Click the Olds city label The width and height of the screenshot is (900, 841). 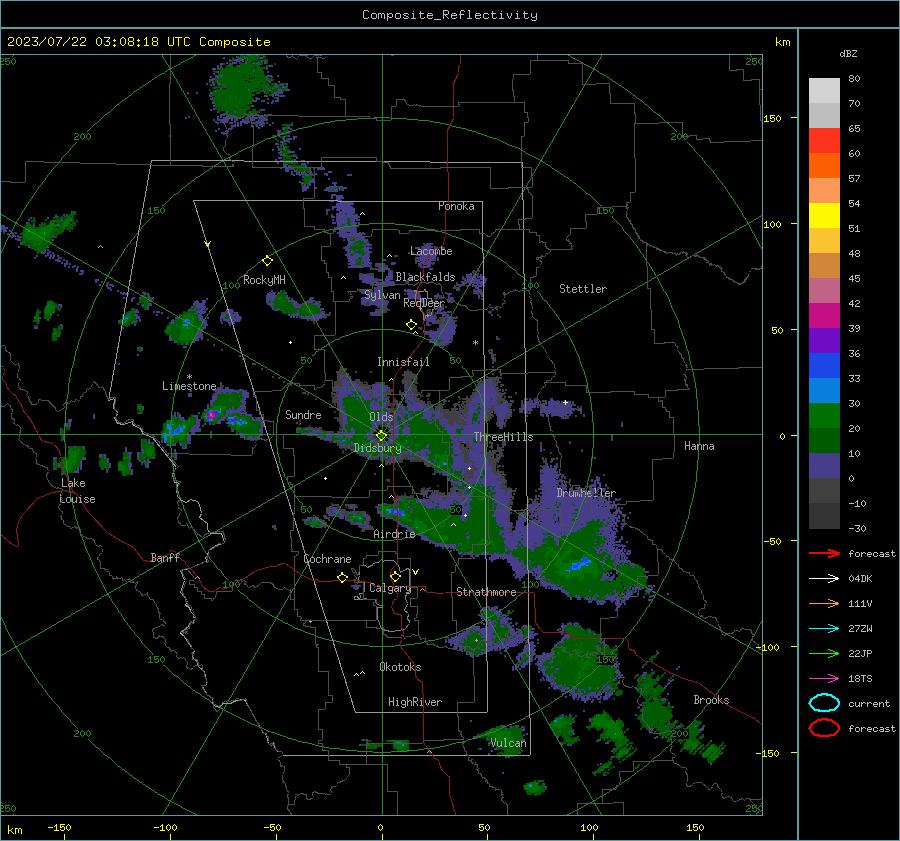pos(381,417)
